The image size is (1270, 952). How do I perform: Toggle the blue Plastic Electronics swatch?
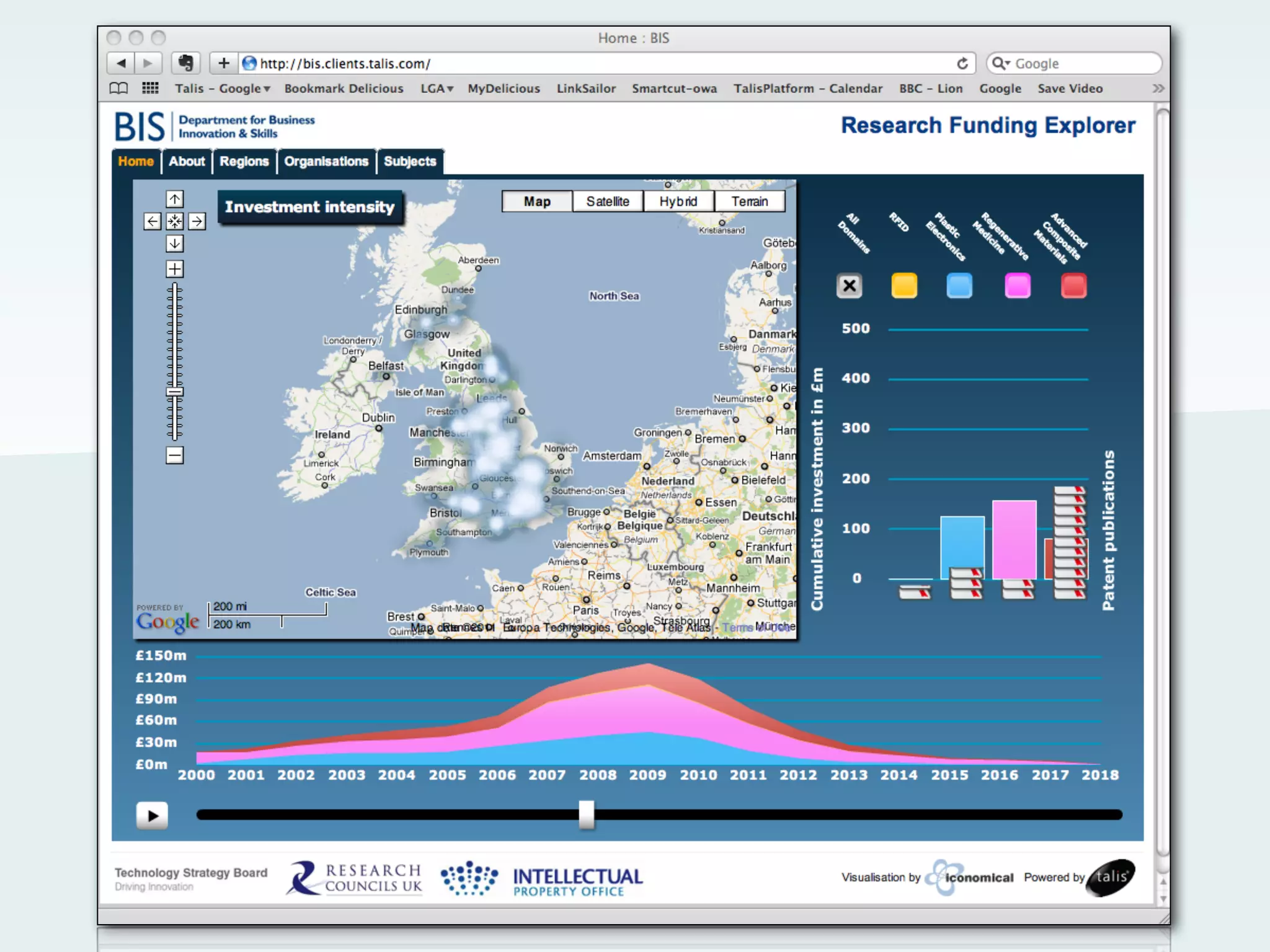tap(959, 286)
